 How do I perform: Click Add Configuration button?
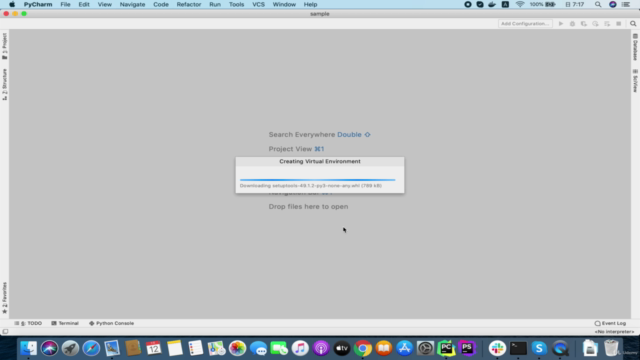[525, 24]
